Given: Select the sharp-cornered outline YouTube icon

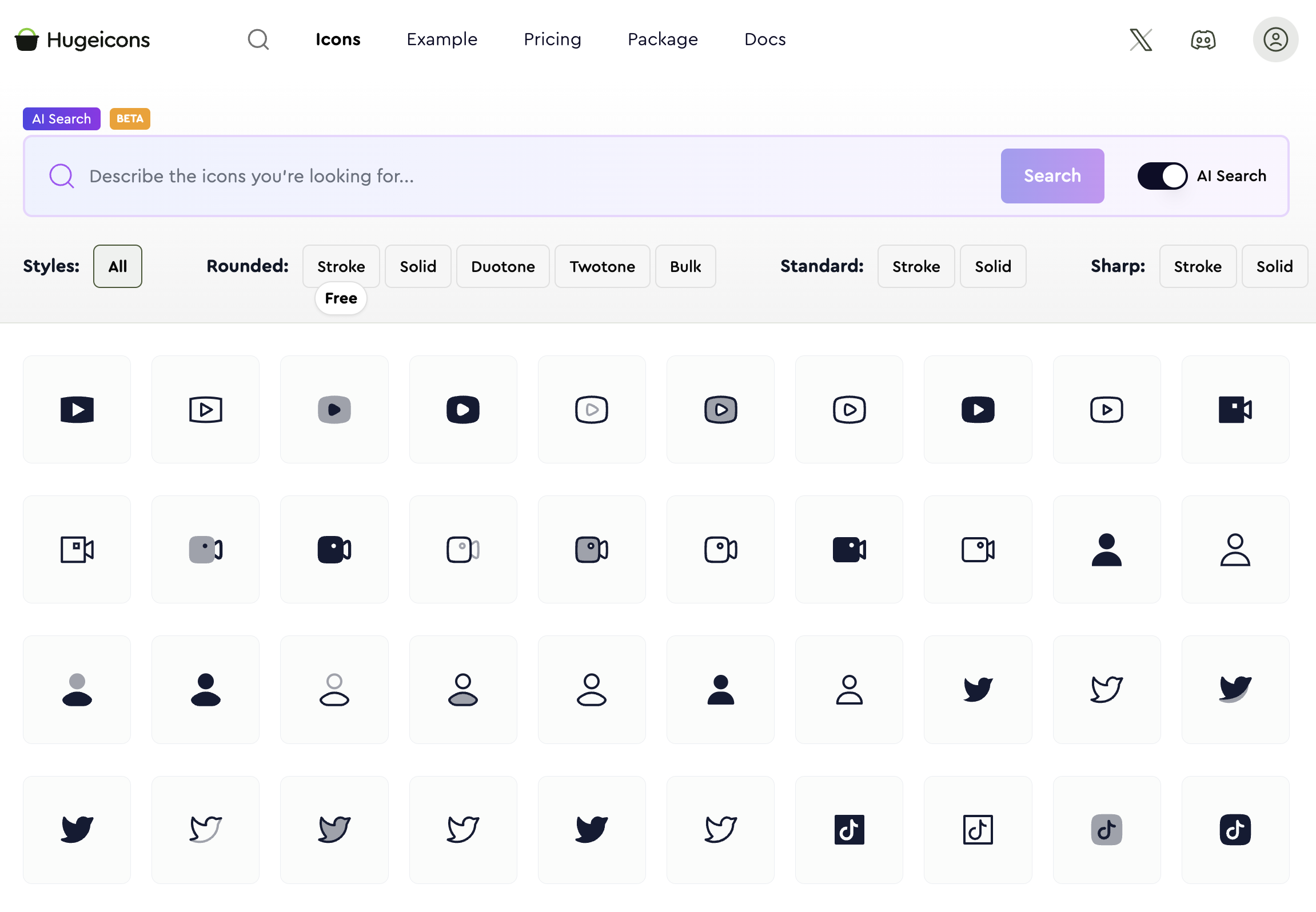Looking at the screenshot, I should 206,409.
